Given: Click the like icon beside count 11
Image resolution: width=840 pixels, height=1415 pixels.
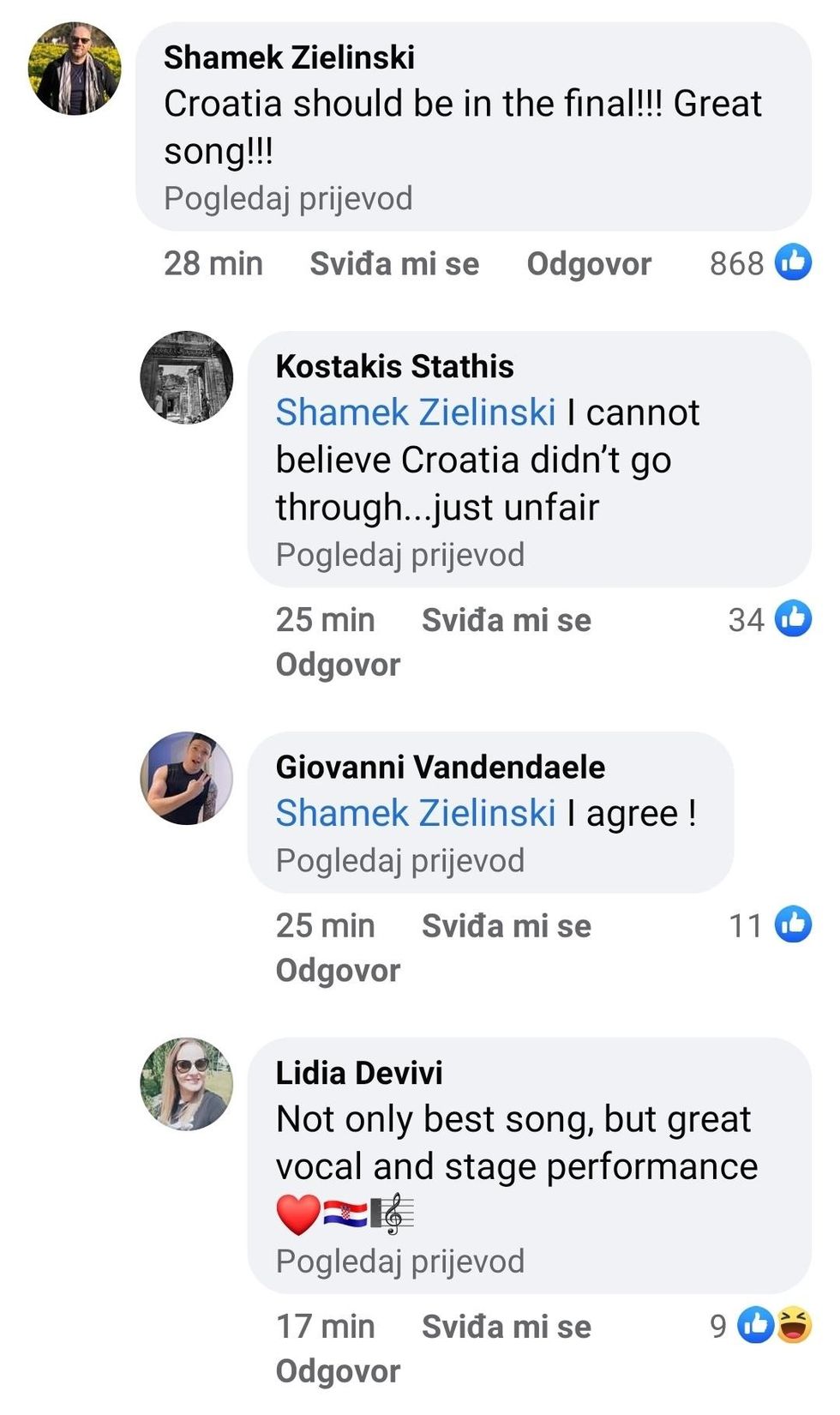Looking at the screenshot, I should tap(793, 924).
